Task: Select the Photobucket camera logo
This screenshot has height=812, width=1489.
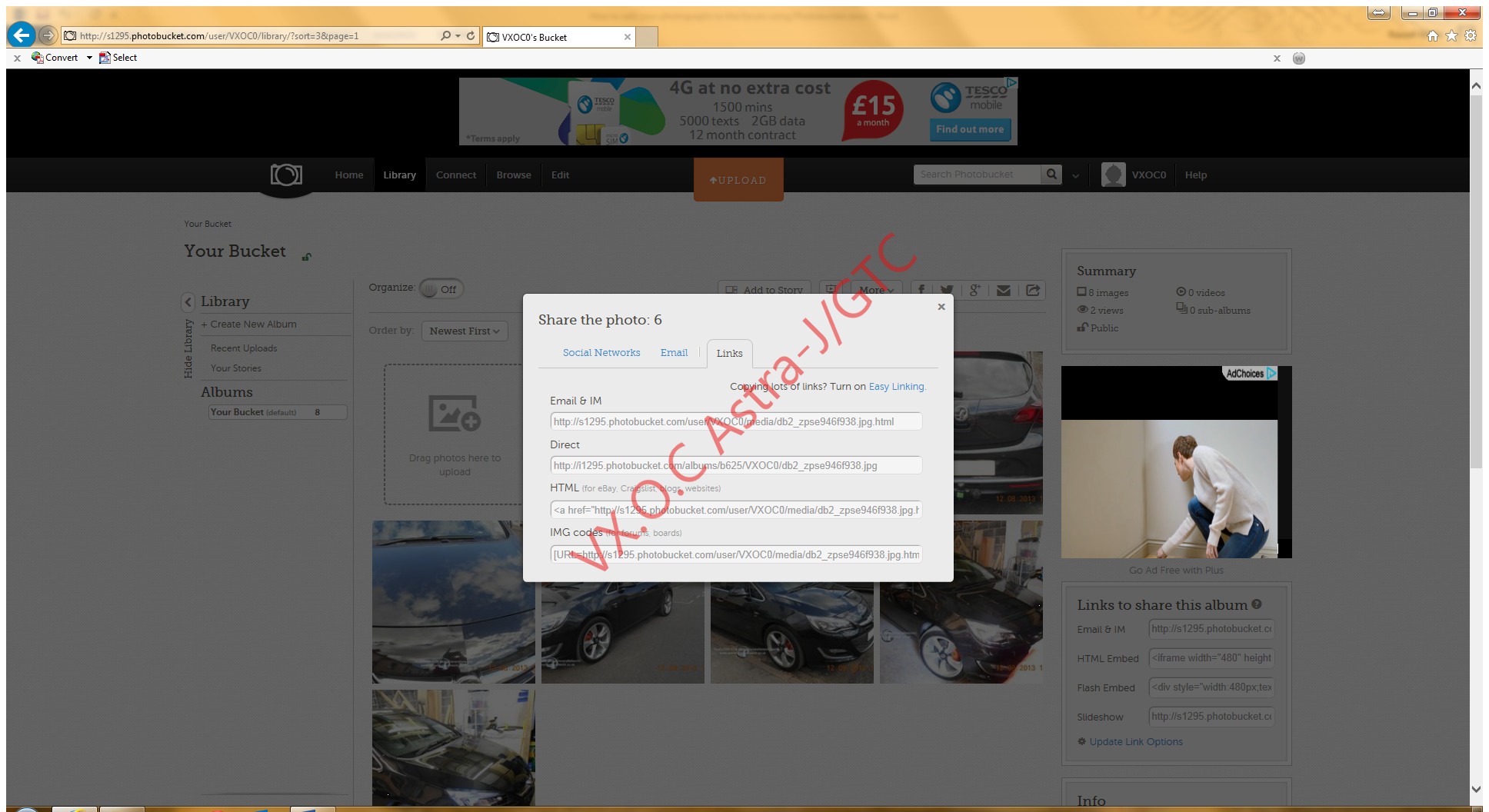Action: [285, 175]
